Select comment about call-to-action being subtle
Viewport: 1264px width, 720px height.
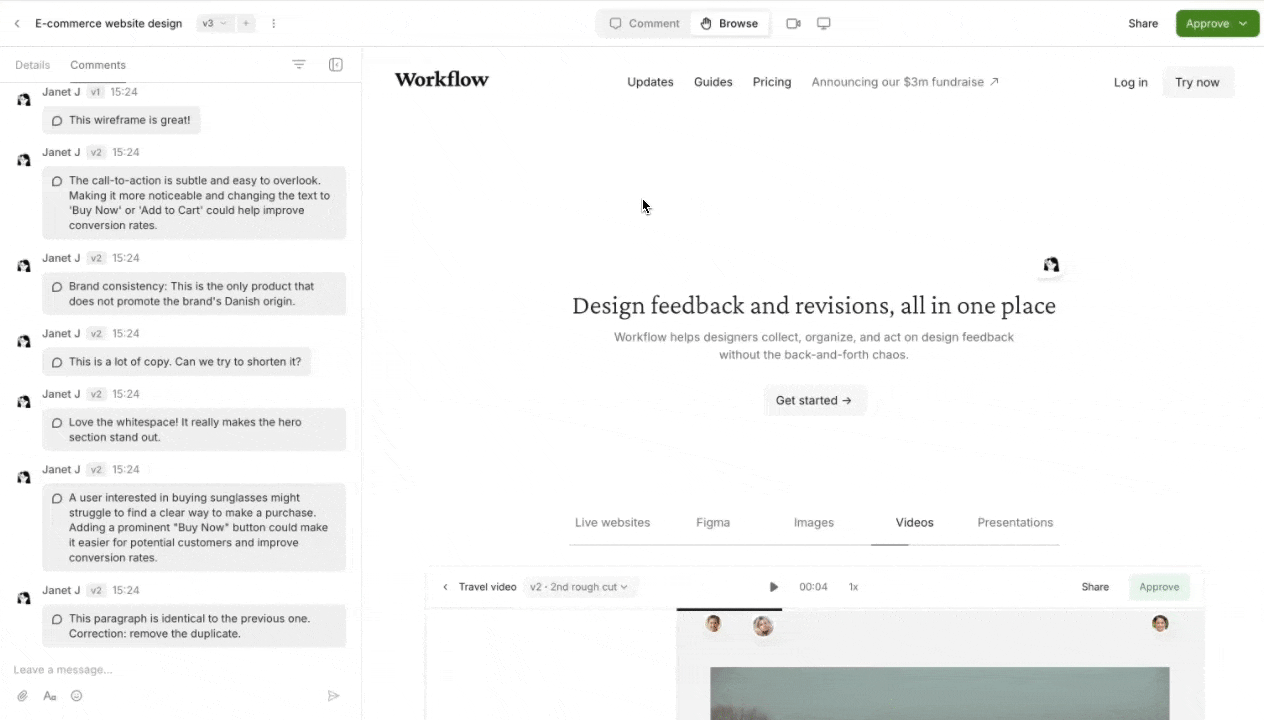(x=194, y=203)
